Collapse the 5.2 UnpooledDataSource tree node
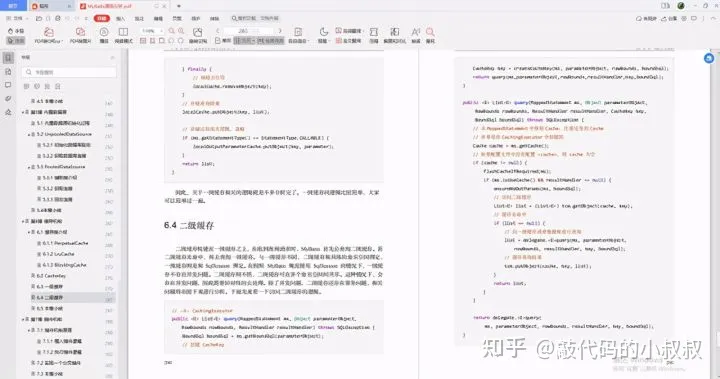Viewport: 720px width, 379px height. coord(29,135)
